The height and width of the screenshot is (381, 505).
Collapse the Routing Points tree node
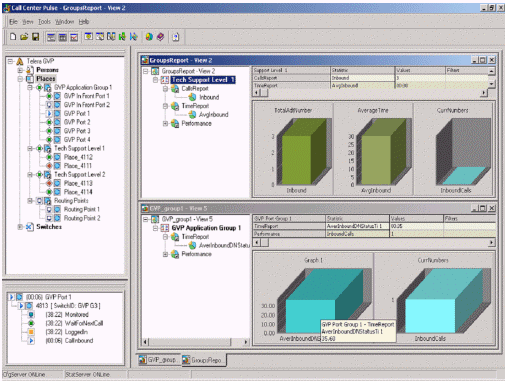click(30, 201)
